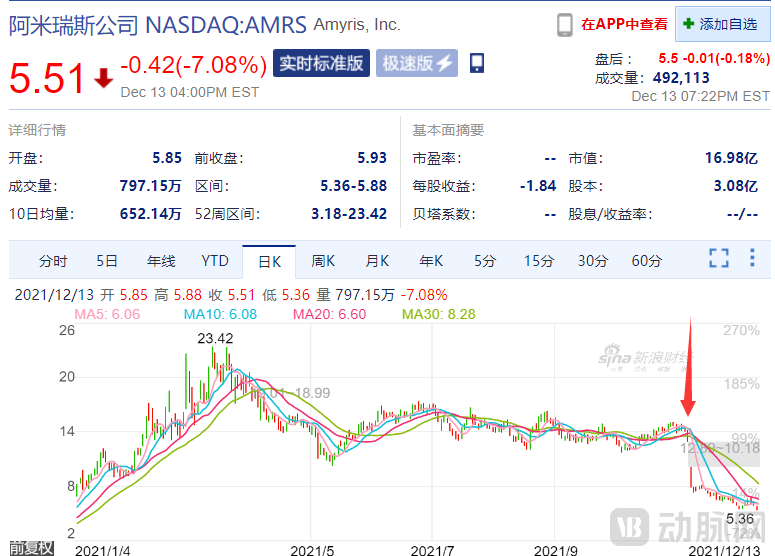775x556 pixels.
Task: Click the fullscreen expand chart icon
Action: click(719, 259)
